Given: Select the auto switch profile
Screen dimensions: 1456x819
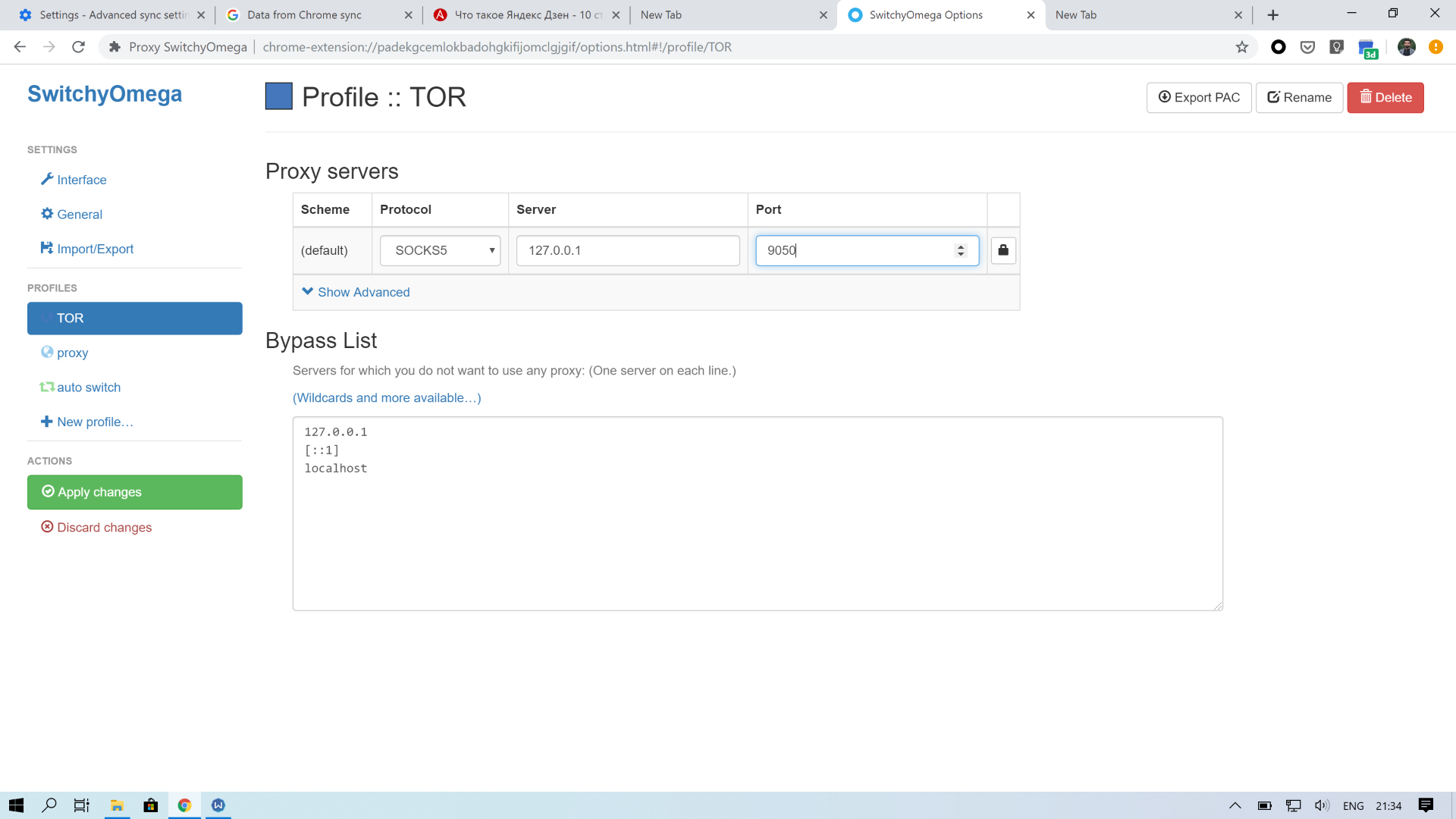Looking at the screenshot, I should pos(80,388).
